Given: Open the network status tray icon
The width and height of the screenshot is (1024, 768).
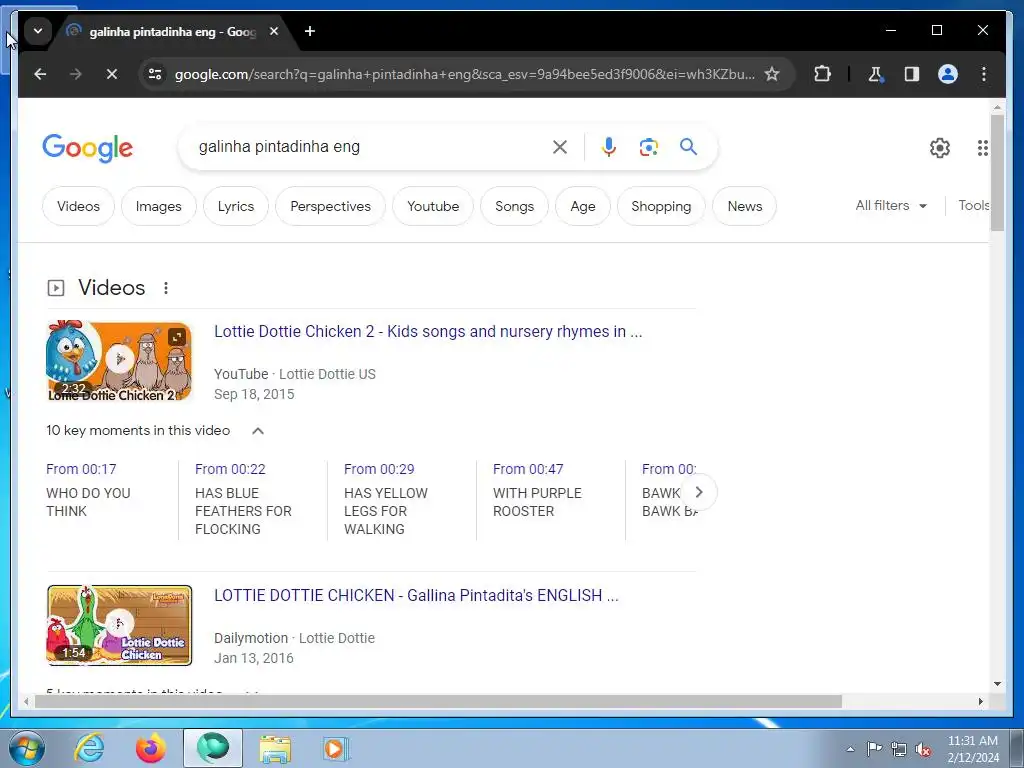Looking at the screenshot, I should pos(899,749).
